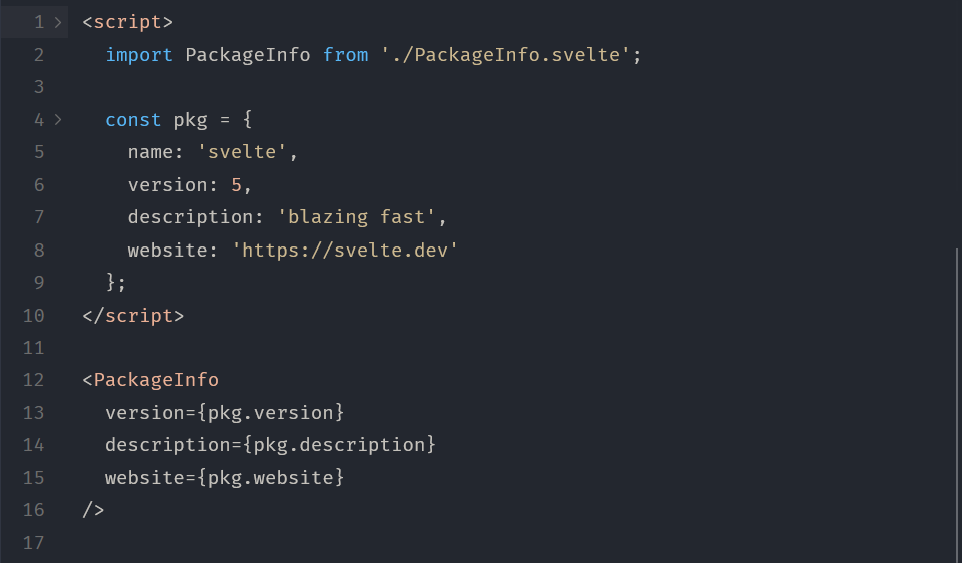This screenshot has width=962, height=563.
Task: Click inside the 'blazing fast' description string
Action: 357,218
